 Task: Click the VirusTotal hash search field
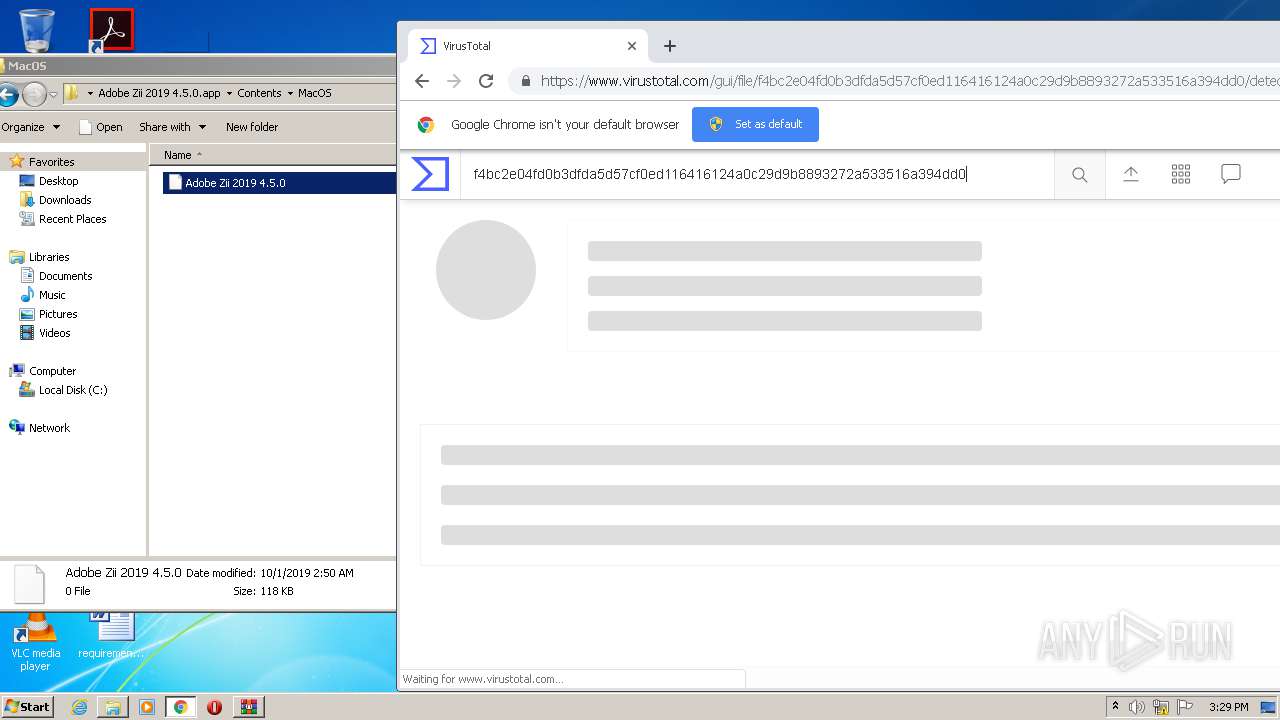pos(757,174)
